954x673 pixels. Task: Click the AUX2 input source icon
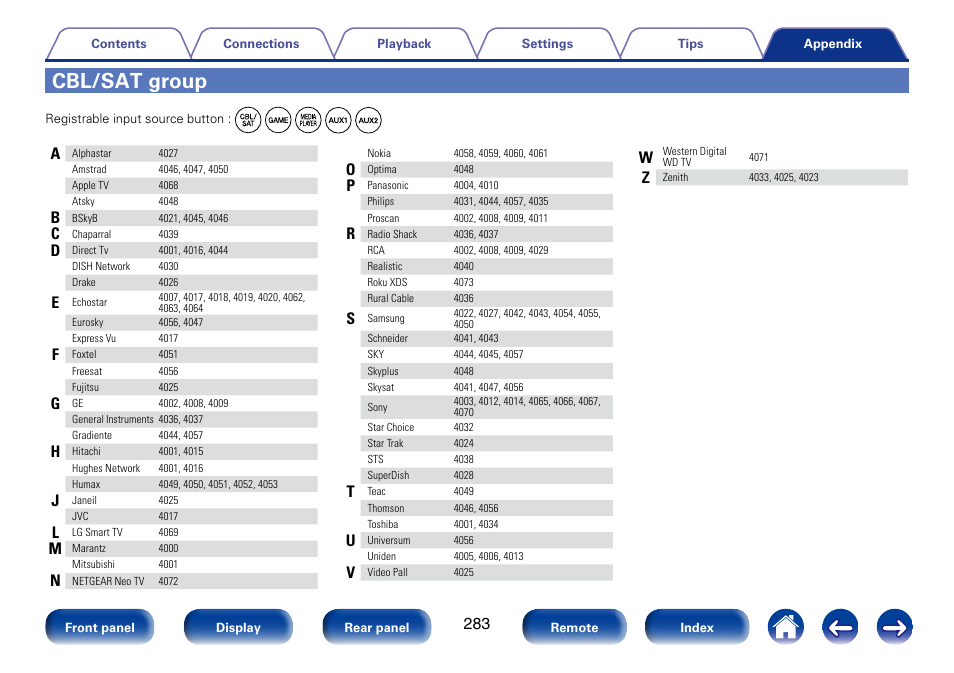pos(368,120)
